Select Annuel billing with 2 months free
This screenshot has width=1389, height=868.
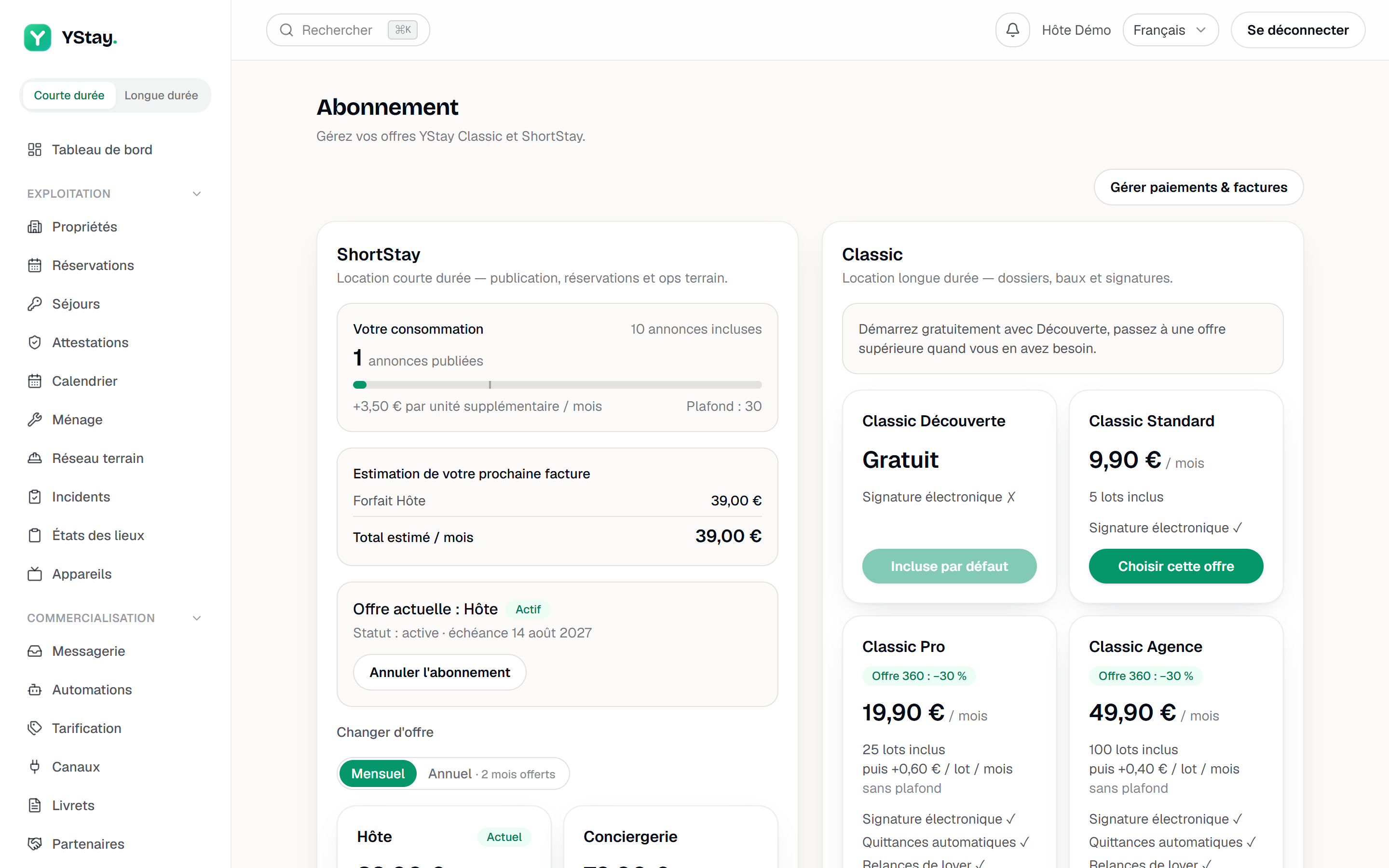click(x=492, y=774)
